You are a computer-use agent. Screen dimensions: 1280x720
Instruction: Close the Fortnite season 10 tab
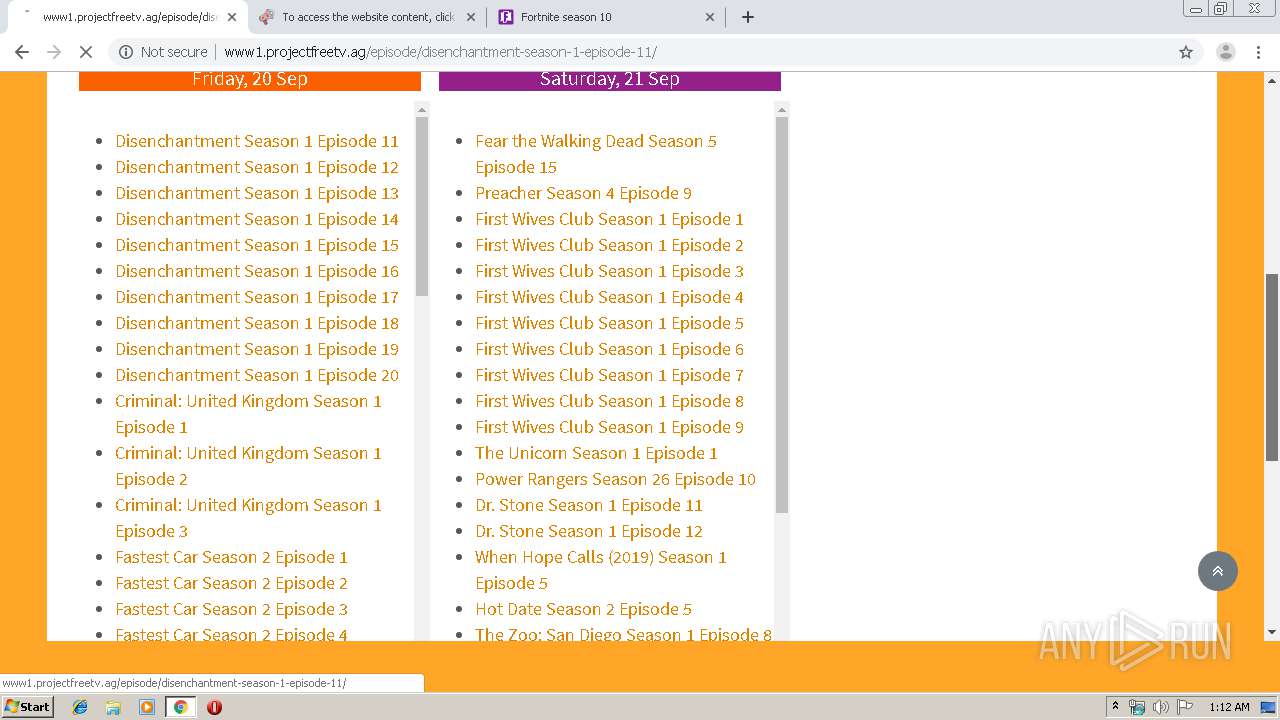[x=710, y=17]
